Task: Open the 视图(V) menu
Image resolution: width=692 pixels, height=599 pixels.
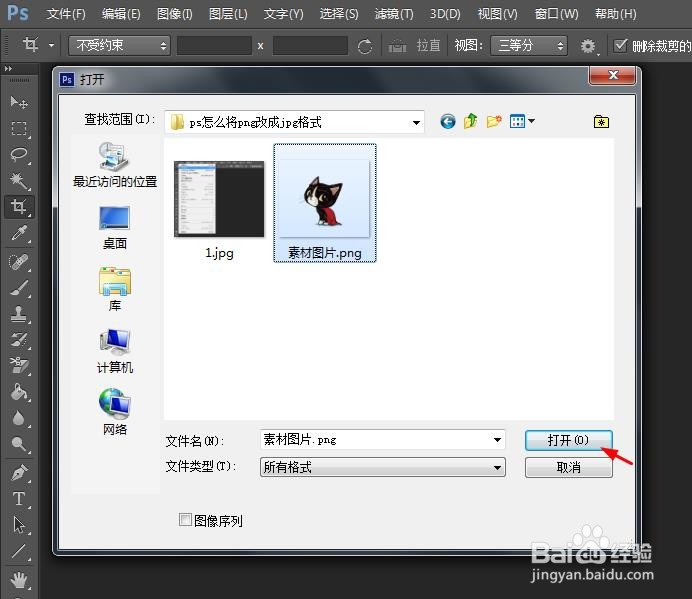Action: tap(498, 14)
